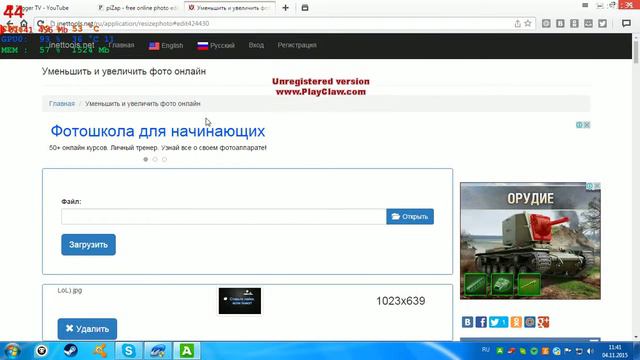Open the Регистрация signup link

[x=297, y=45]
